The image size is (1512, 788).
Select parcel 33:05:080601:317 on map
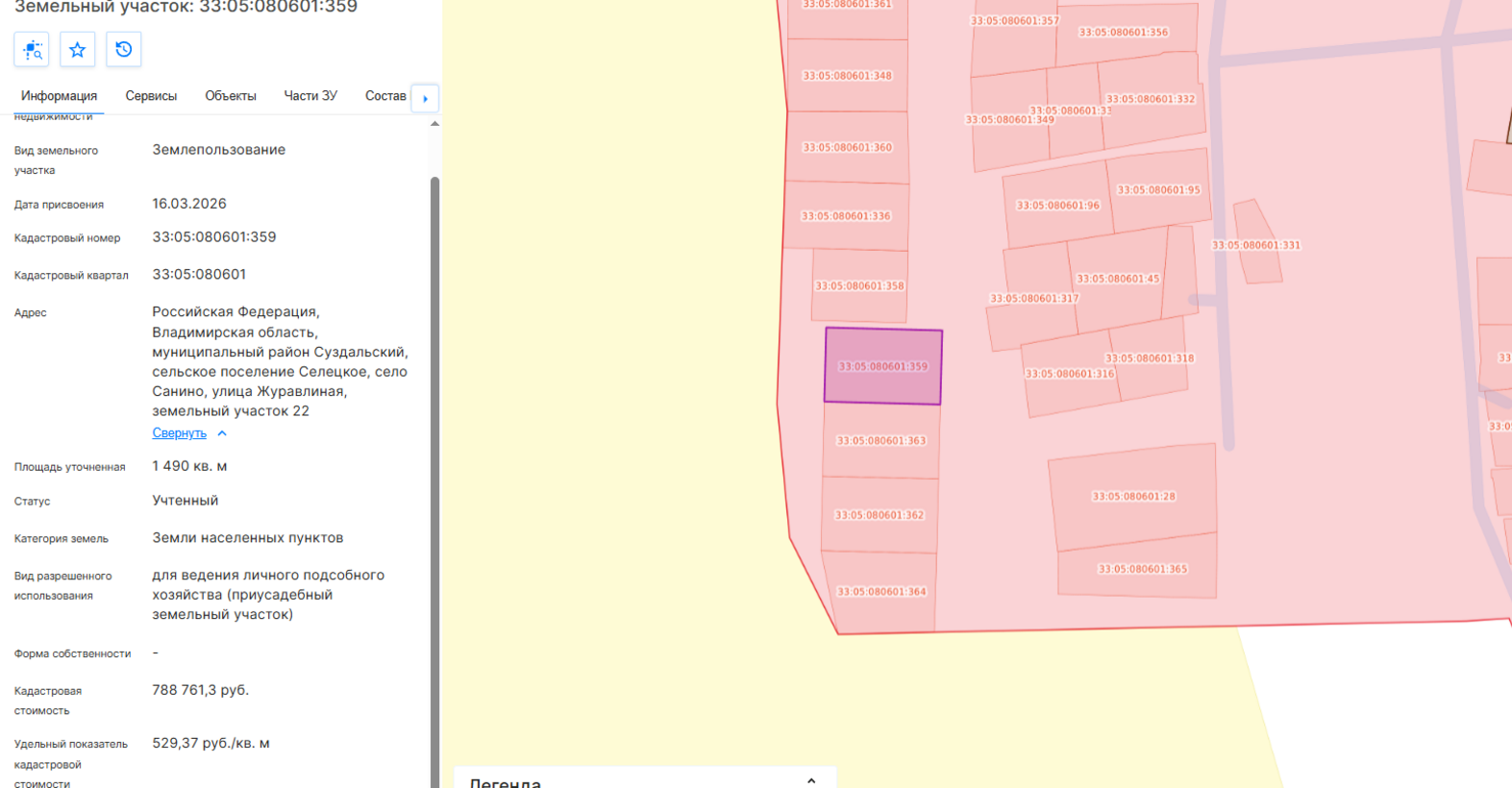(x=1034, y=298)
